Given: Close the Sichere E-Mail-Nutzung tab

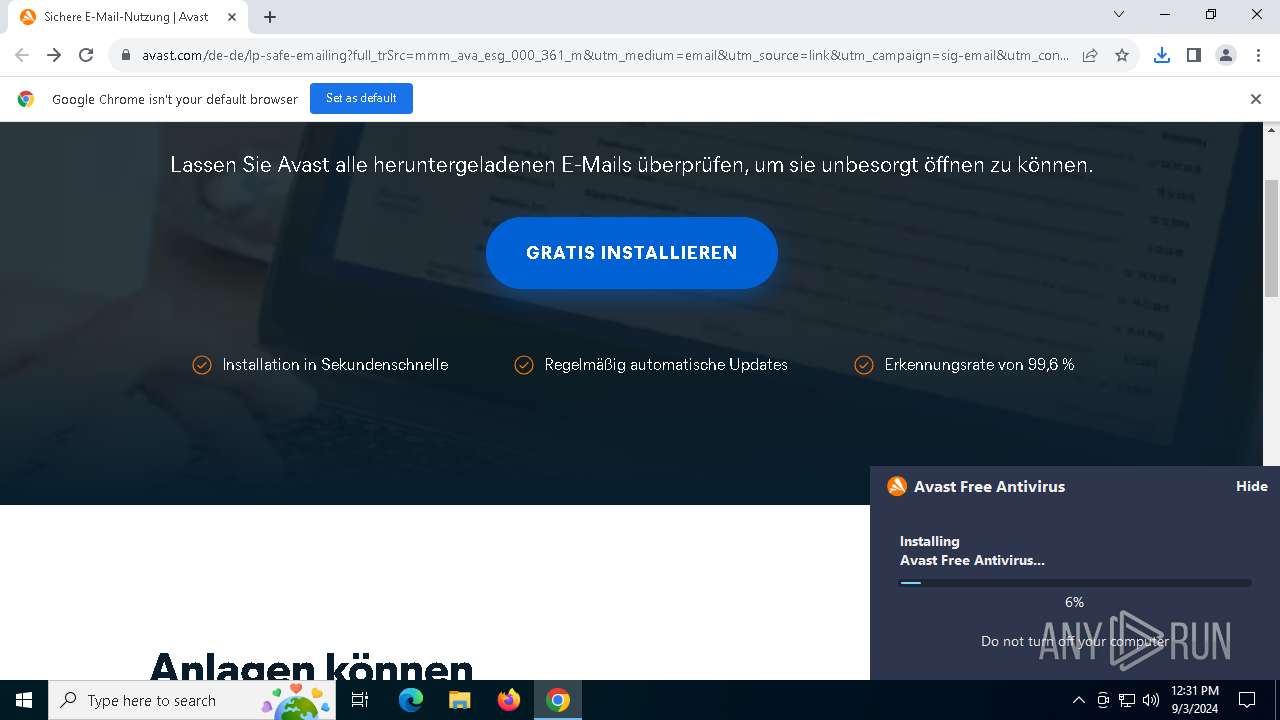Looking at the screenshot, I should [x=232, y=17].
